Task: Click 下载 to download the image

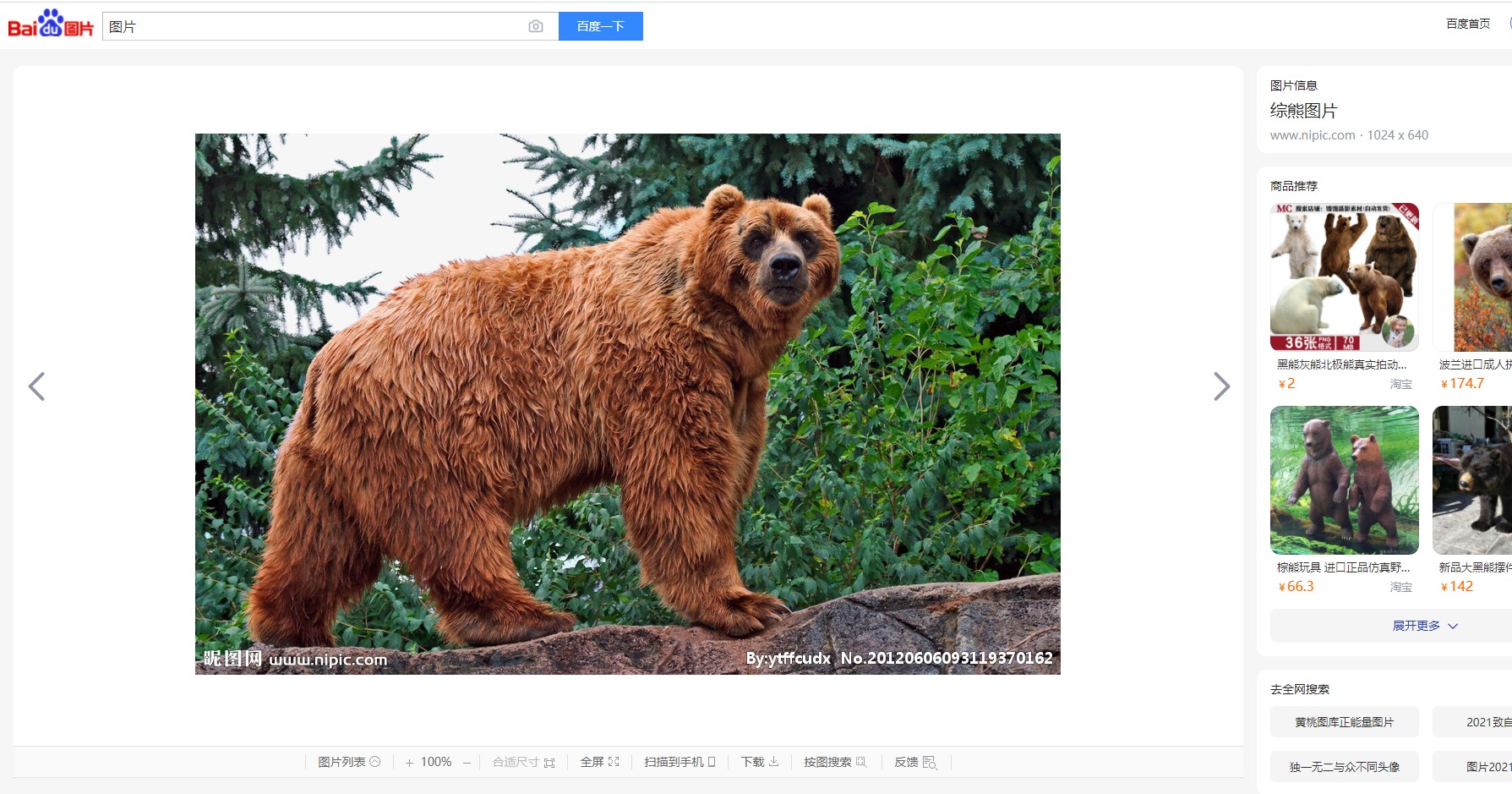Action: click(760, 762)
